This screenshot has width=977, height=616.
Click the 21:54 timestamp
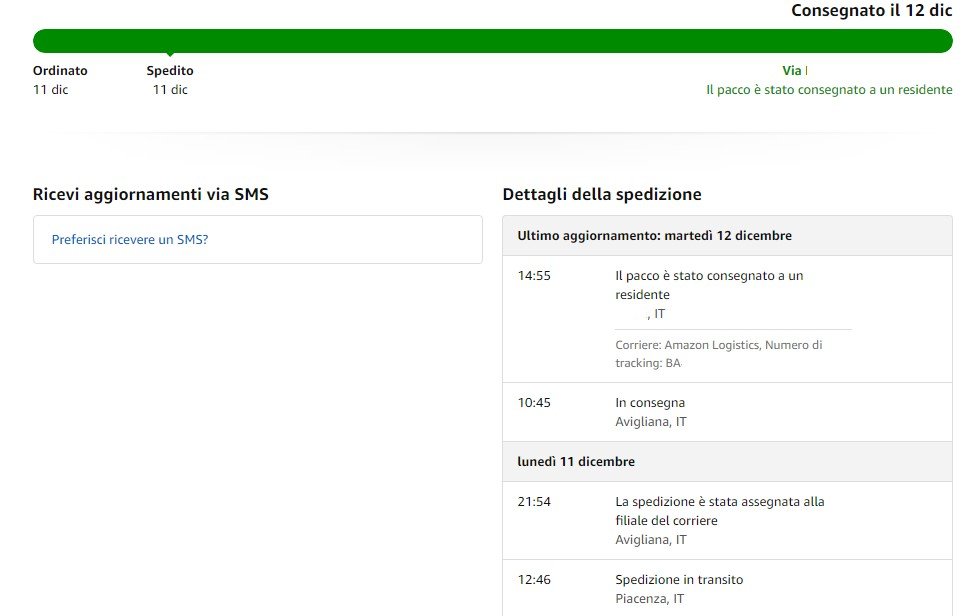click(x=534, y=502)
